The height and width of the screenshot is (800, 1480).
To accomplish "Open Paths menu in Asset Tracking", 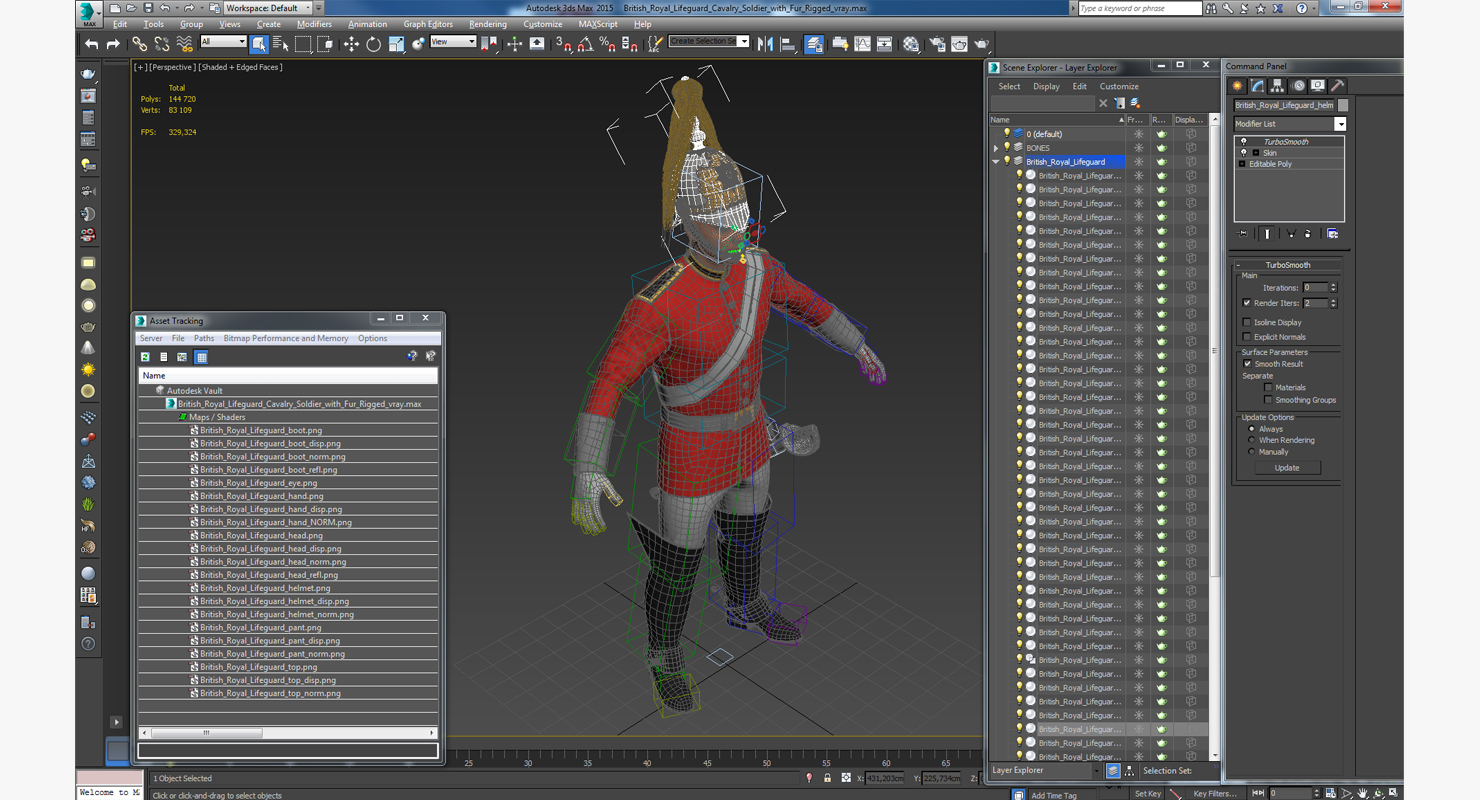I will pos(204,339).
